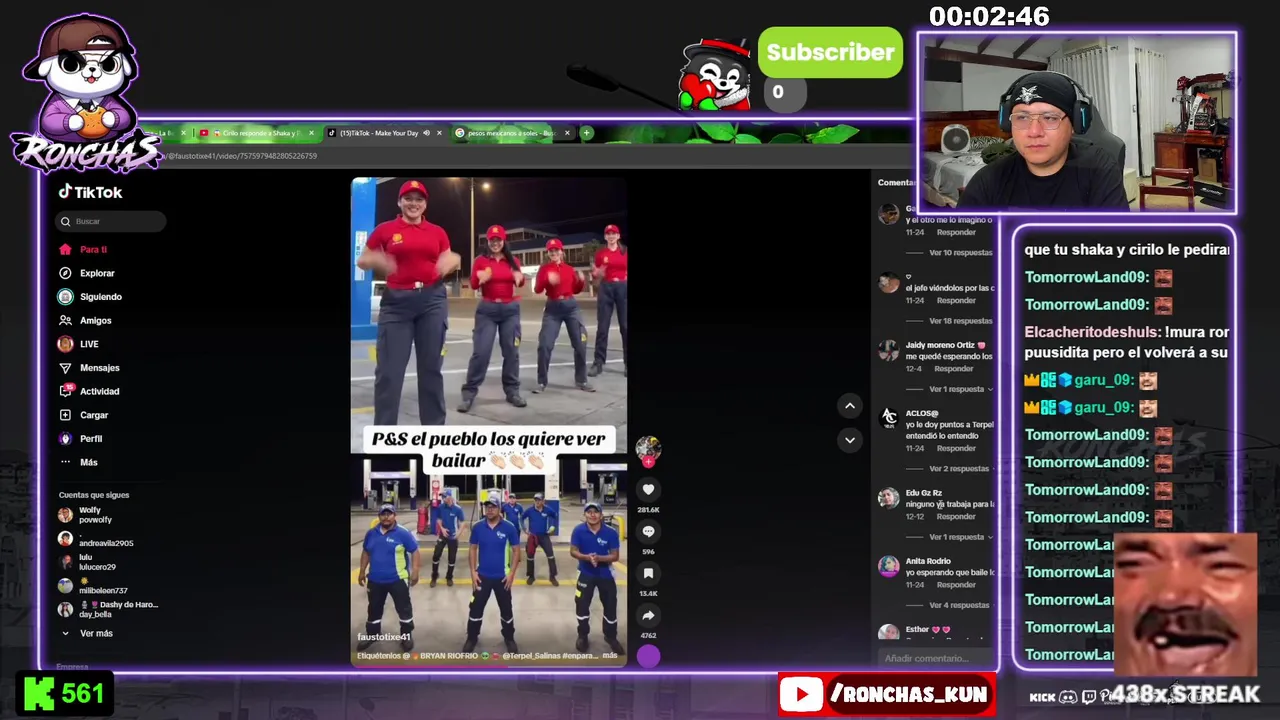Click Anita Rodrio commenter avatar

coord(888,566)
